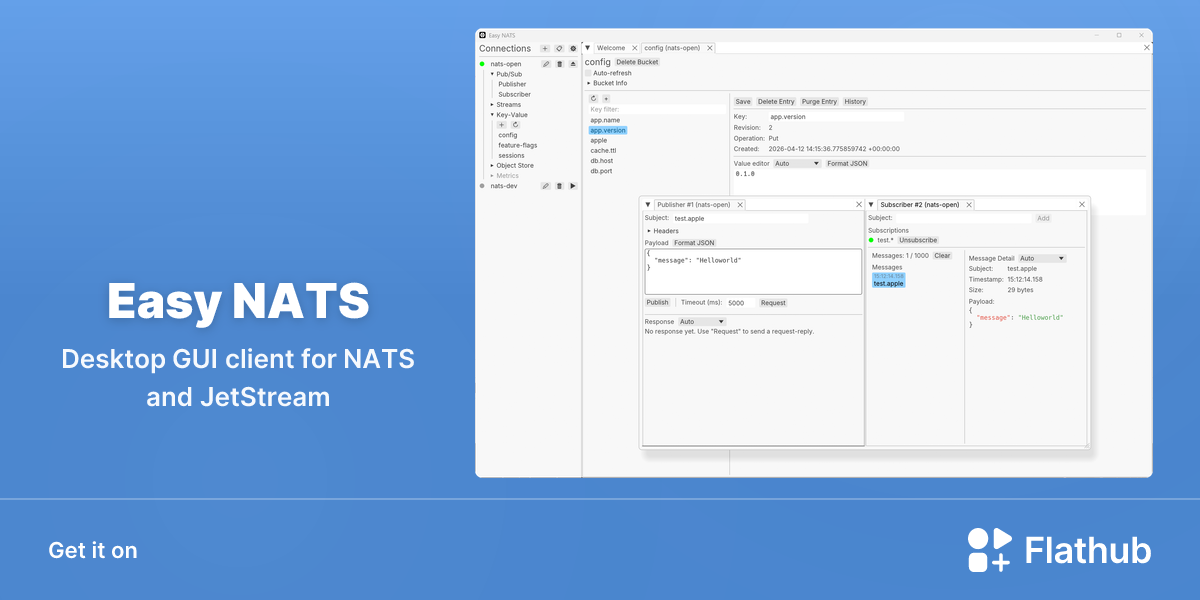The height and width of the screenshot is (600, 1200).
Task: Format JSON in the Value editor
Action: pyautogui.click(x=847, y=163)
